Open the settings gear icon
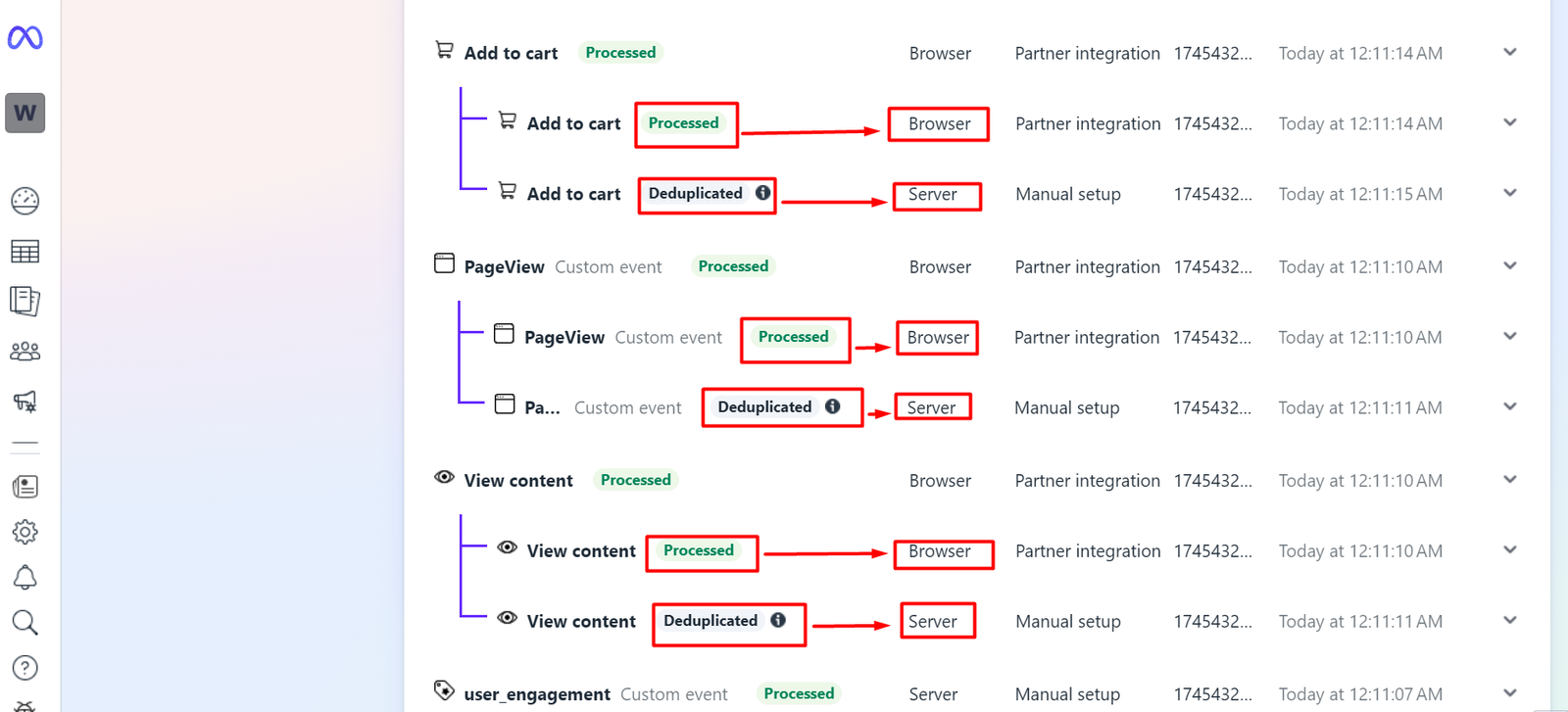1568x712 pixels. pyautogui.click(x=25, y=532)
